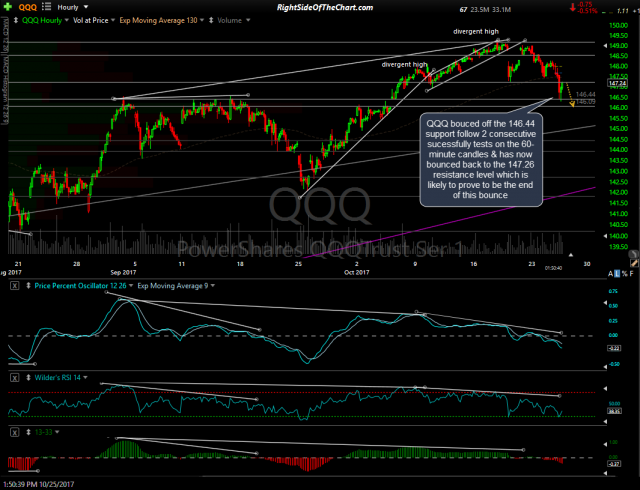This screenshot has height=490, width=640.
Task: Click the RSI current value label
Action: 614,411
